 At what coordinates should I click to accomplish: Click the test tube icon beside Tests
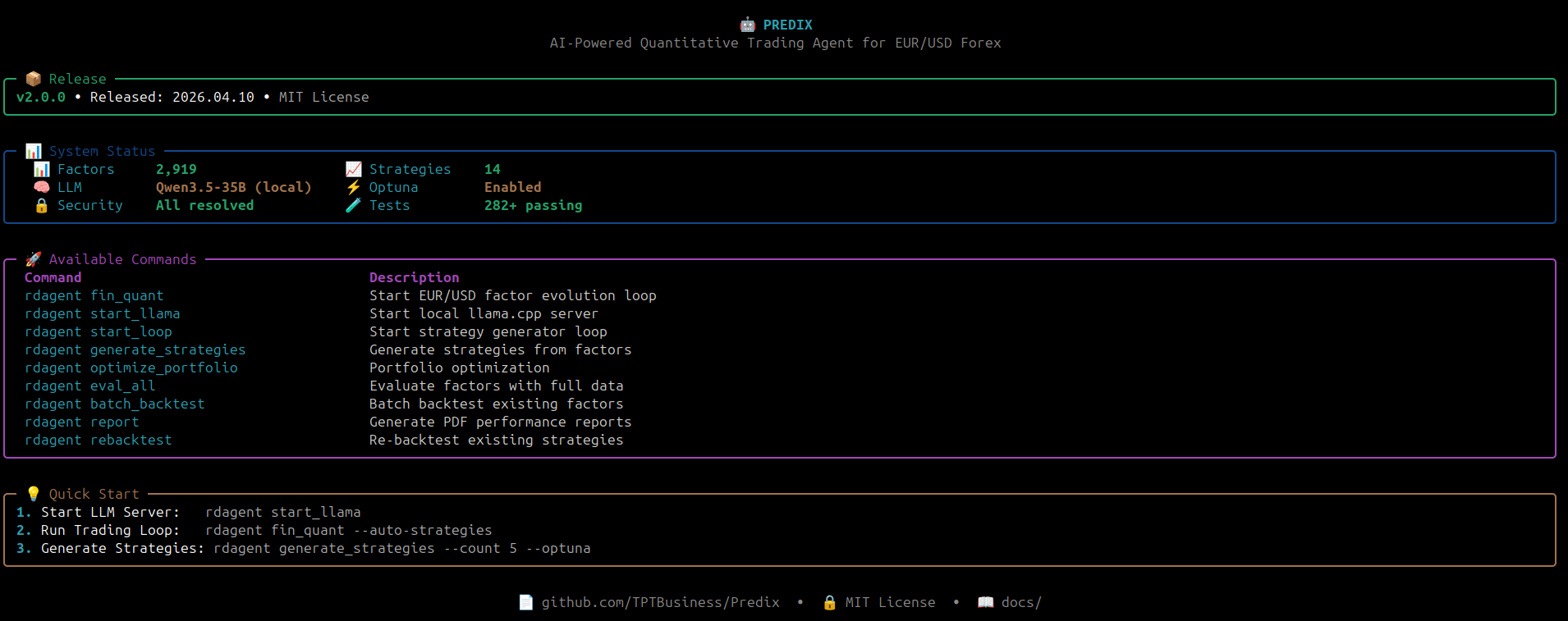353,205
